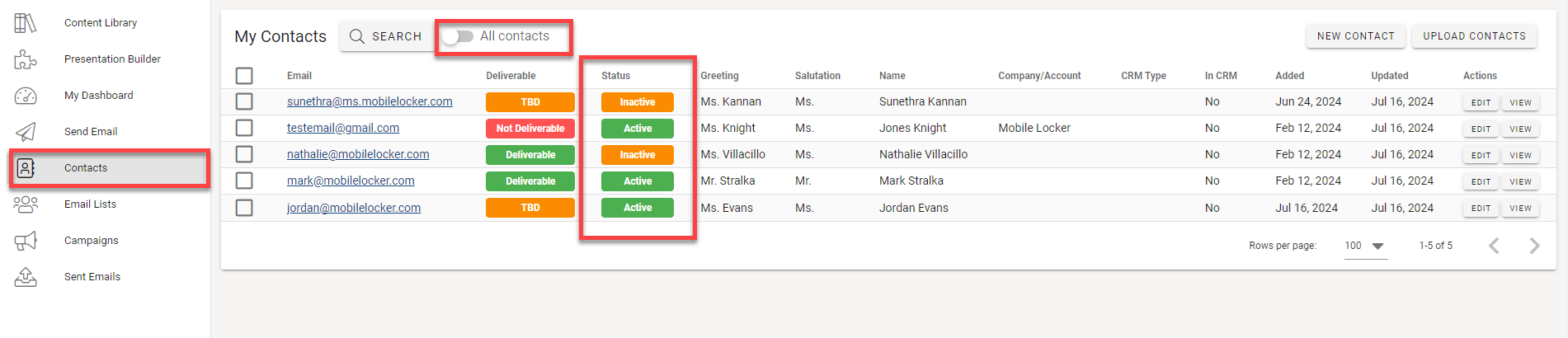Open the Sent Emails outbox icon
Viewport: 1568px width, 338px height.
click(x=26, y=277)
